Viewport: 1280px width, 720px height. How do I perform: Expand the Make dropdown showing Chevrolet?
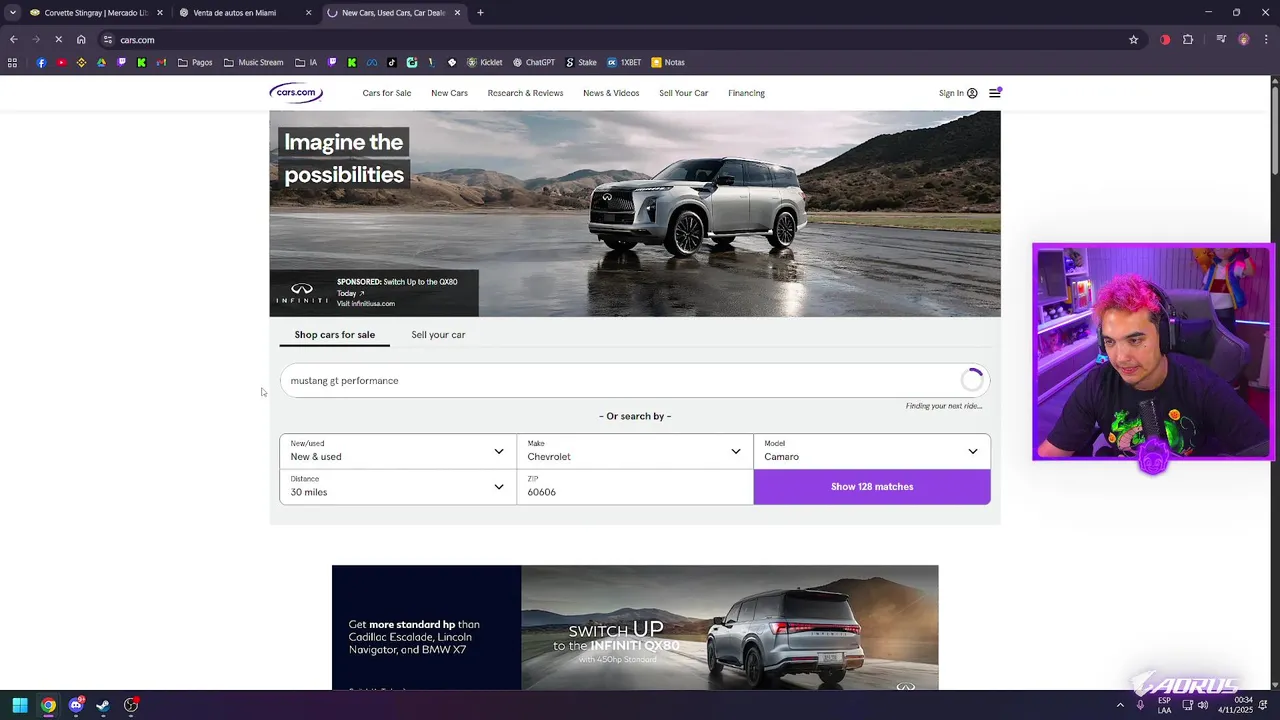635,451
